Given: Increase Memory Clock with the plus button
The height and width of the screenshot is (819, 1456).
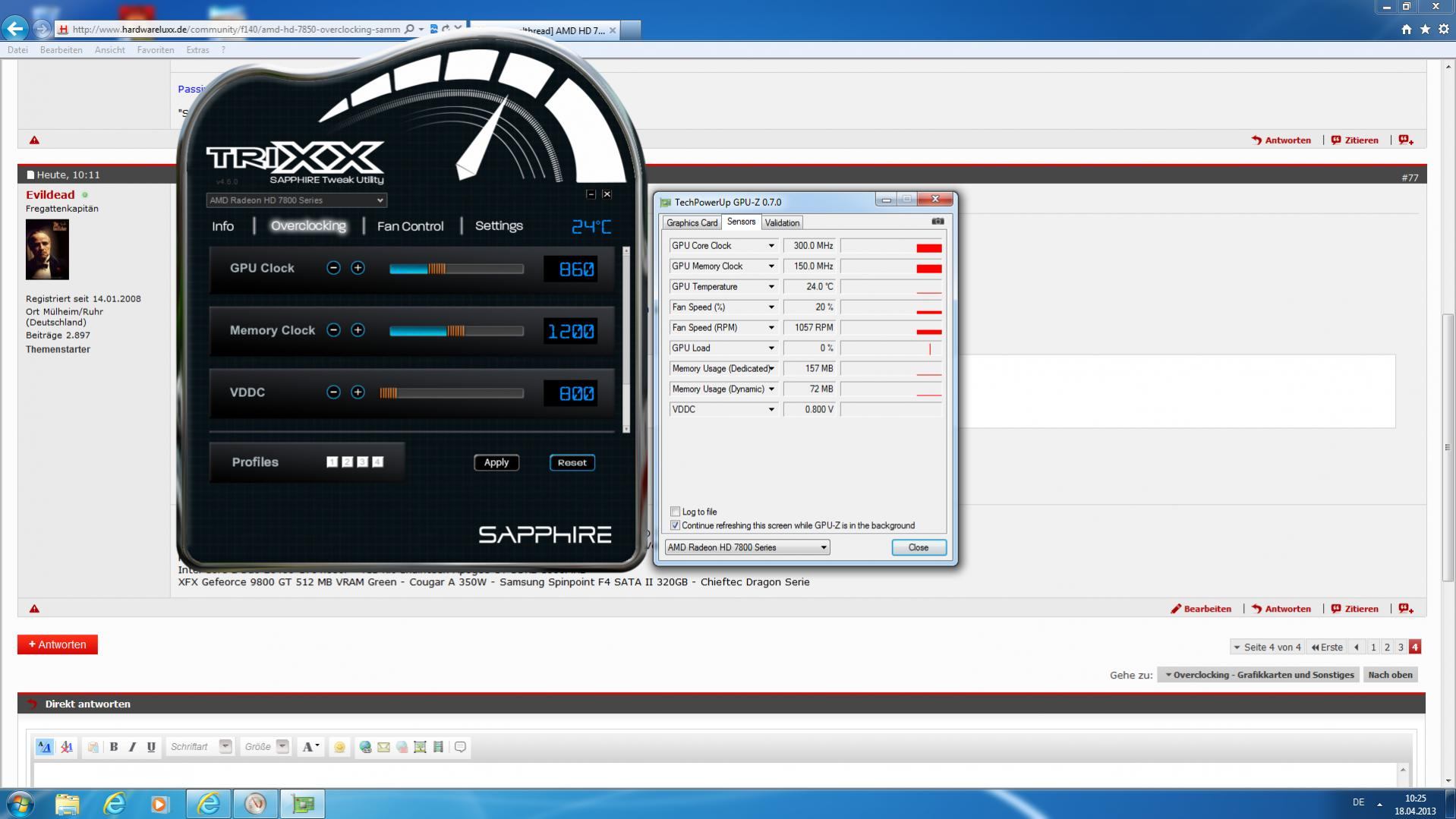Looking at the screenshot, I should coord(358,330).
